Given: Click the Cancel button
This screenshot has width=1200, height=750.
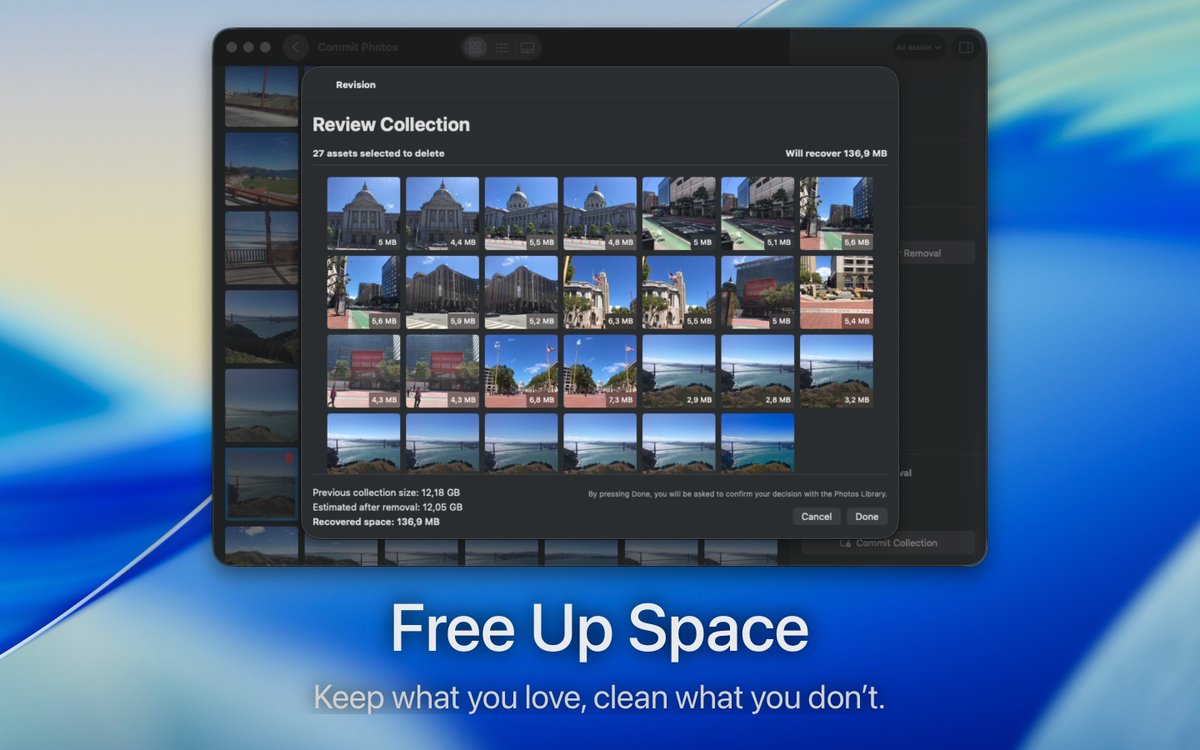Looking at the screenshot, I should click(x=816, y=517).
